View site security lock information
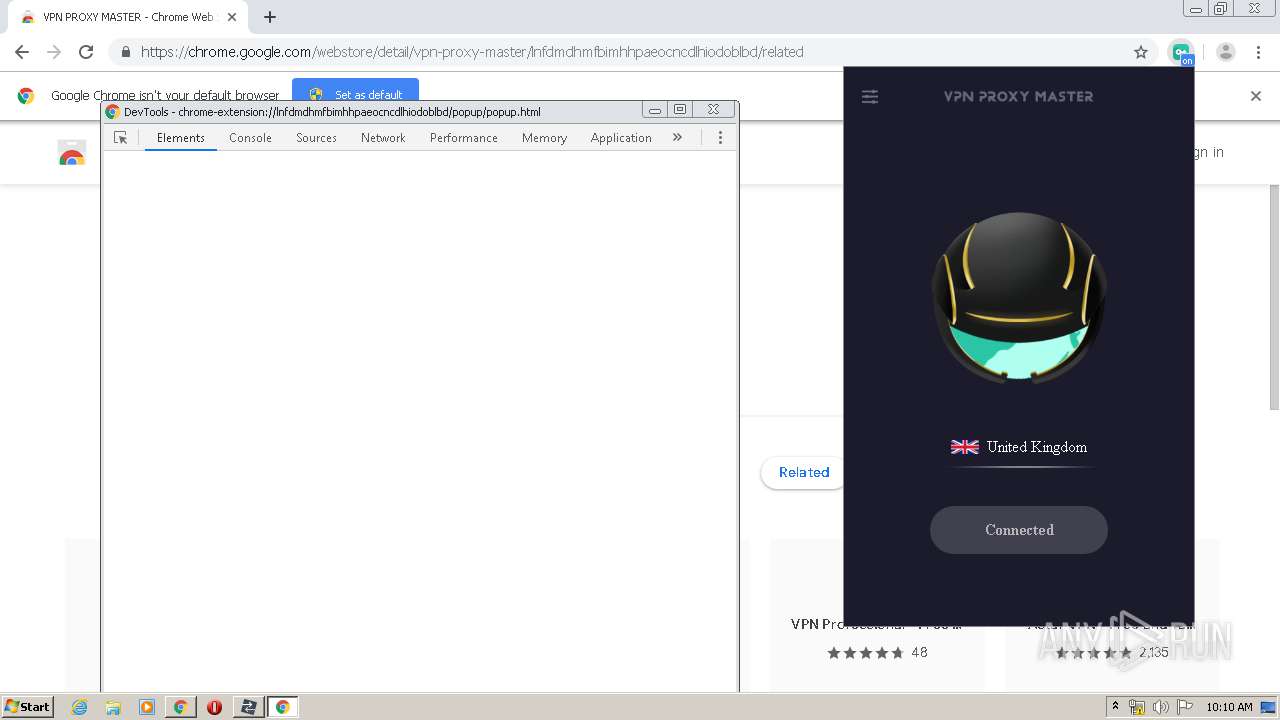 pyautogui.click(x=125, y=52)
